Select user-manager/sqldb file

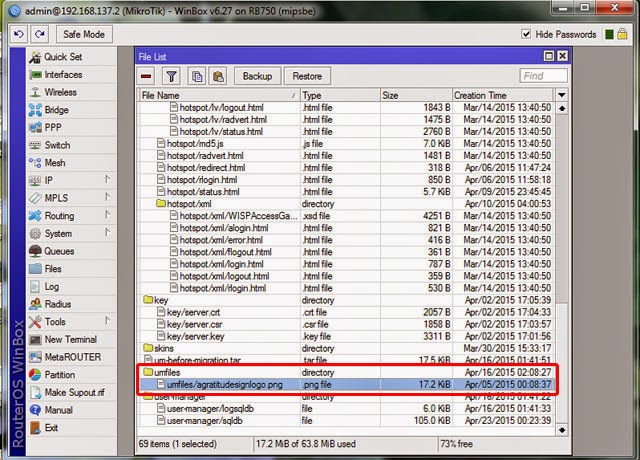pyautogui.click(x=346, y=420)
